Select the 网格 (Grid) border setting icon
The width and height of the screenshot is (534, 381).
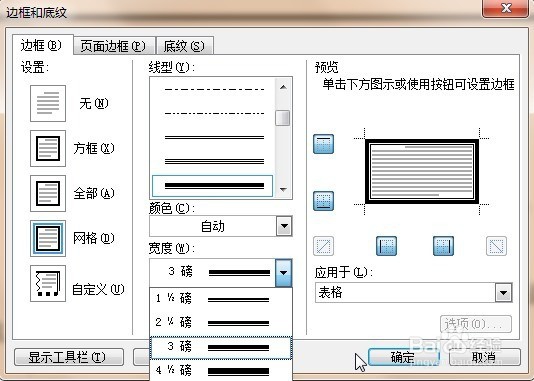tap(48, 238)
